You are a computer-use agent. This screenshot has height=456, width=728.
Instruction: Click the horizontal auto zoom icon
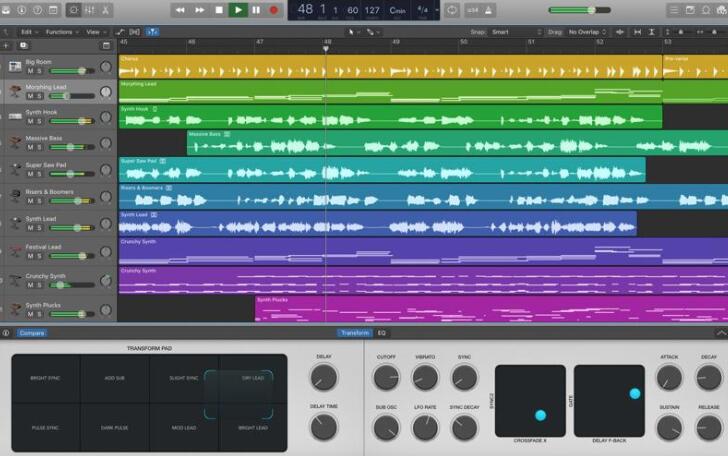click(637, 32)
